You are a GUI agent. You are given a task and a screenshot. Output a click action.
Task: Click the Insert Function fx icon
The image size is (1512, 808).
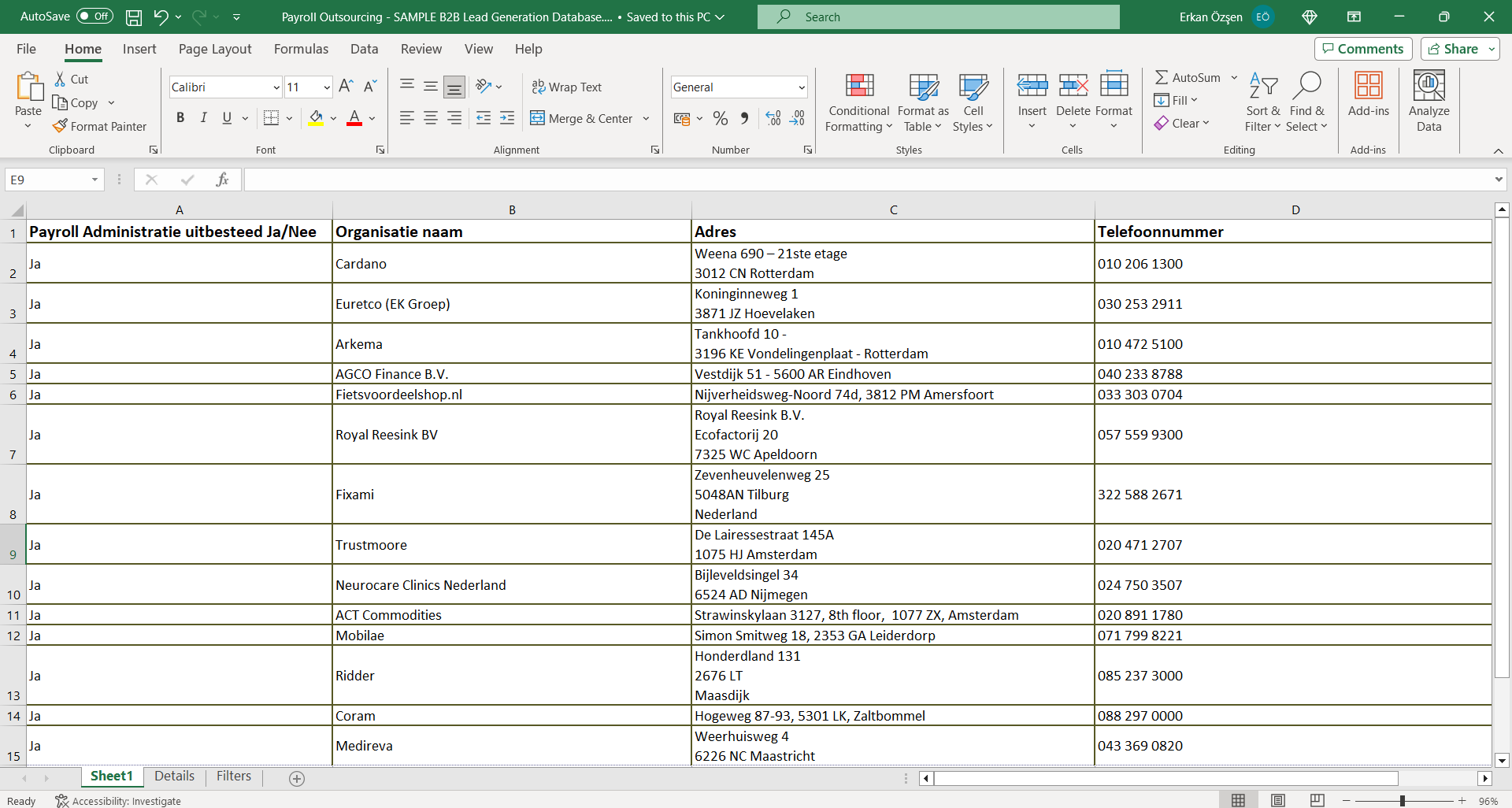(x=222, y=180)
